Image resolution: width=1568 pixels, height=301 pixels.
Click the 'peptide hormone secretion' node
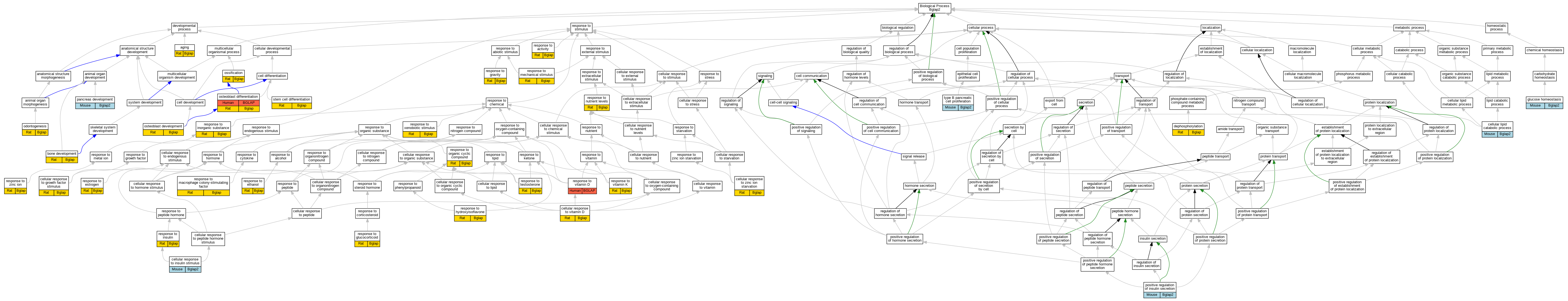[x=1125, y=213]
